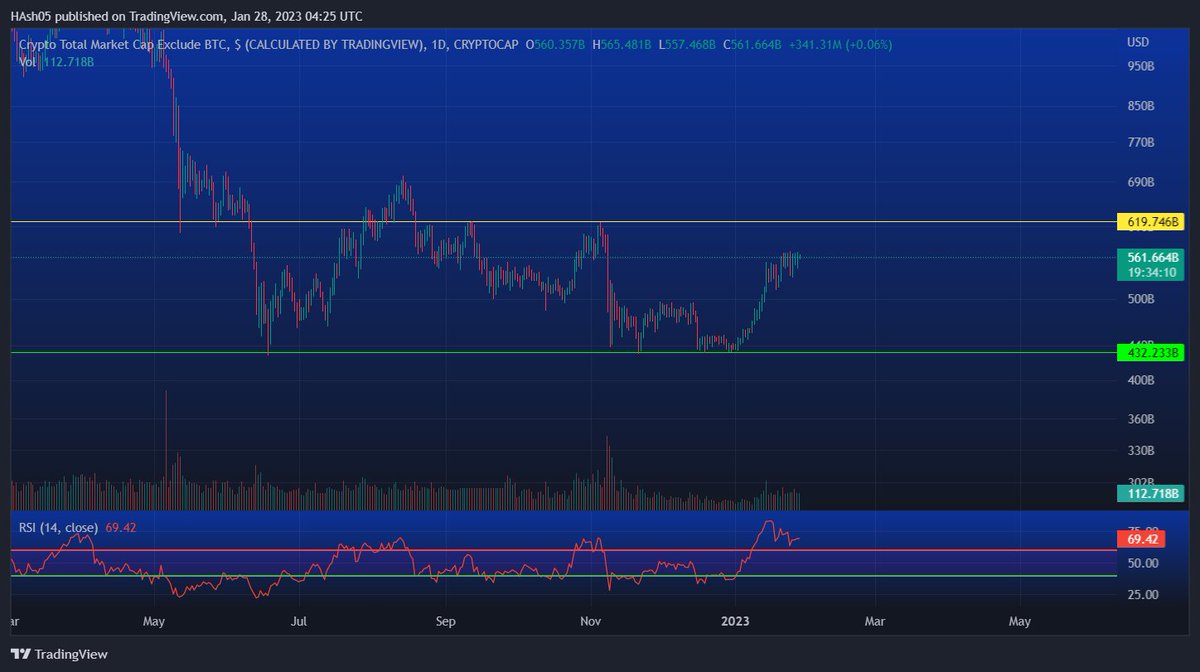Click the yellow 619.746B resistance price label

[x=1148, y=221]
